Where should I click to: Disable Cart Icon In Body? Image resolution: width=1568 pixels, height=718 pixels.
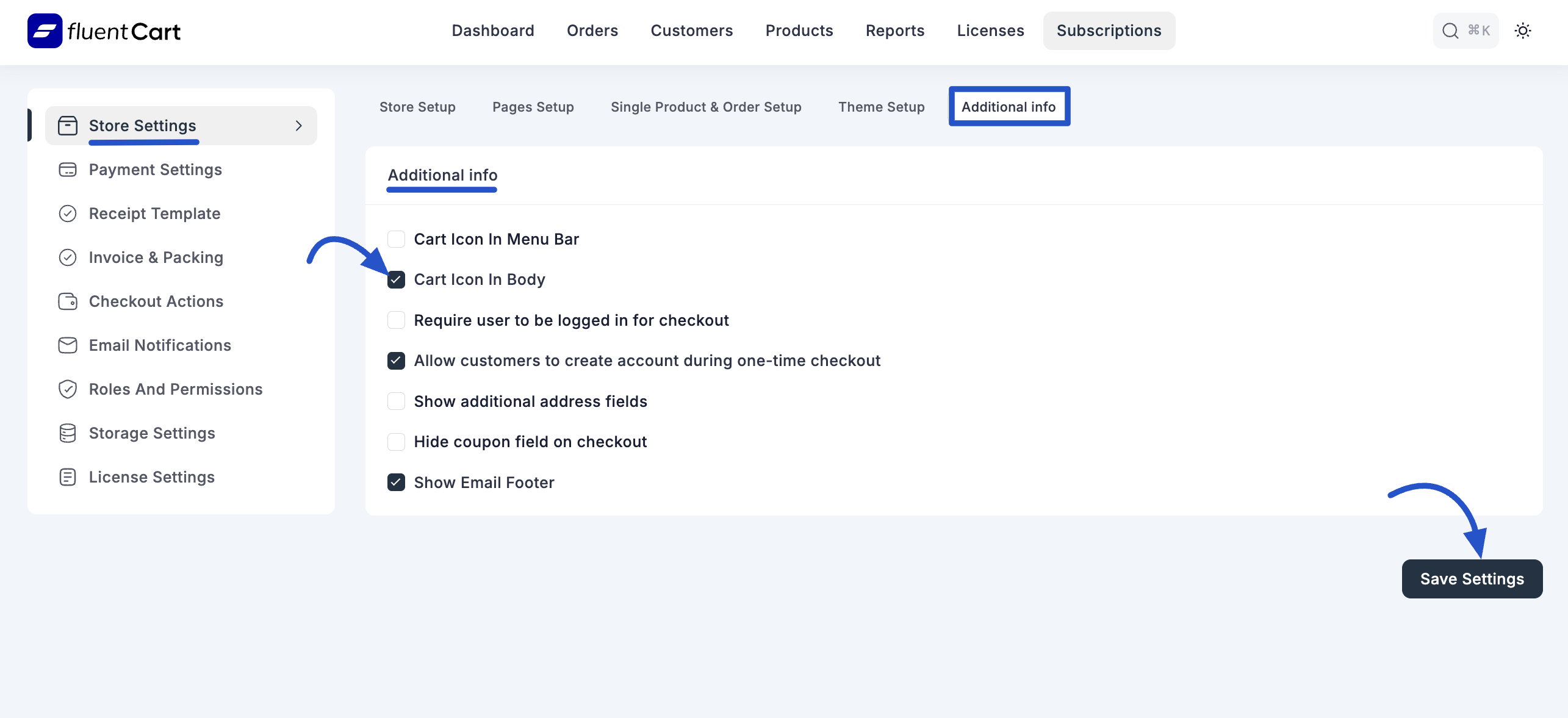pyautogui.click(x=397, y=279)
